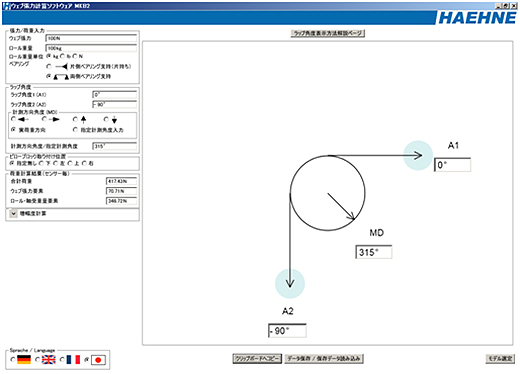Click the wrap angle explanation page button
Viewport: 520px width, 374px height.
pos(328,33)
